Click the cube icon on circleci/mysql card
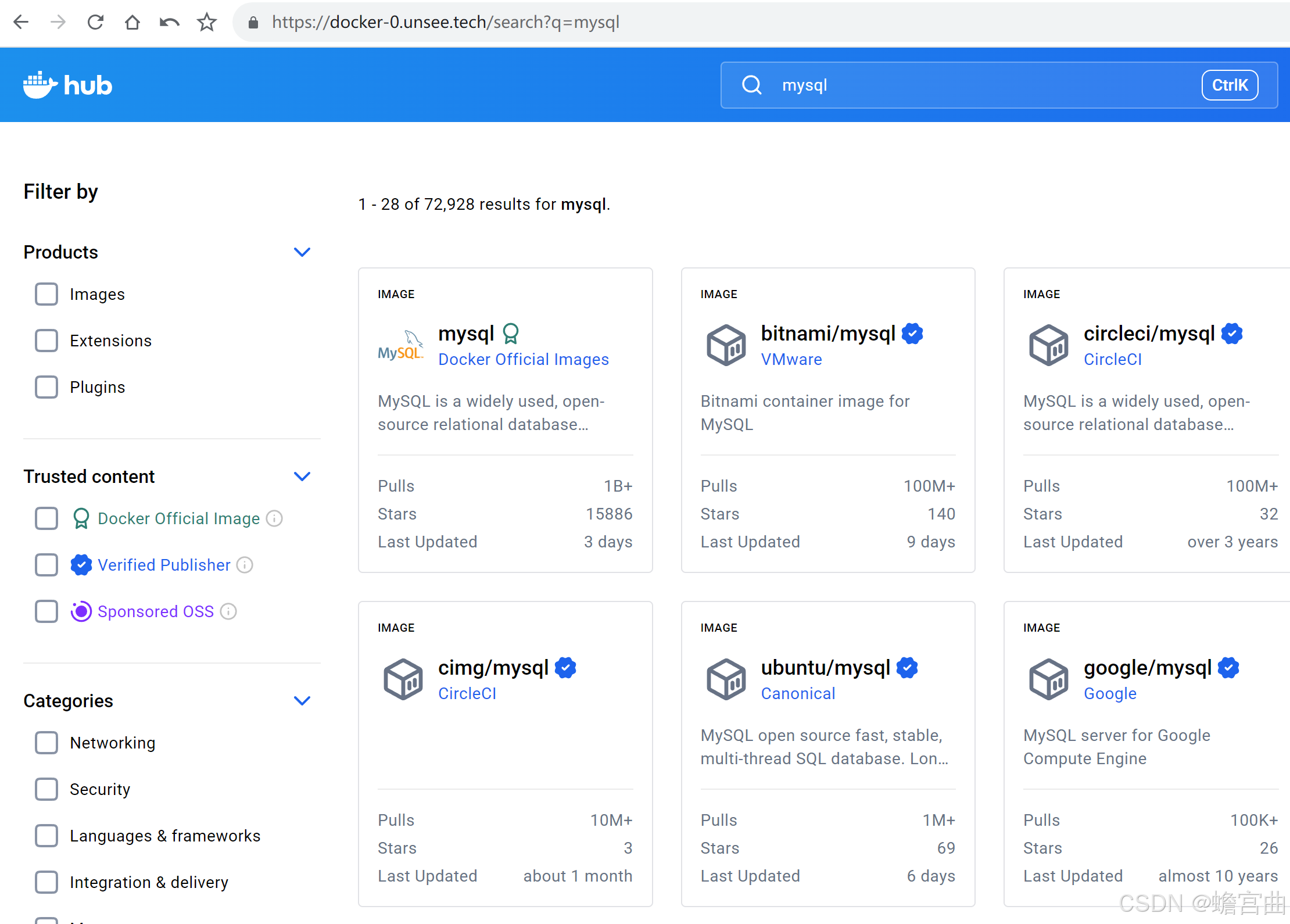The width and height of the screenshot is (1290, 924). pos(1049,345)
